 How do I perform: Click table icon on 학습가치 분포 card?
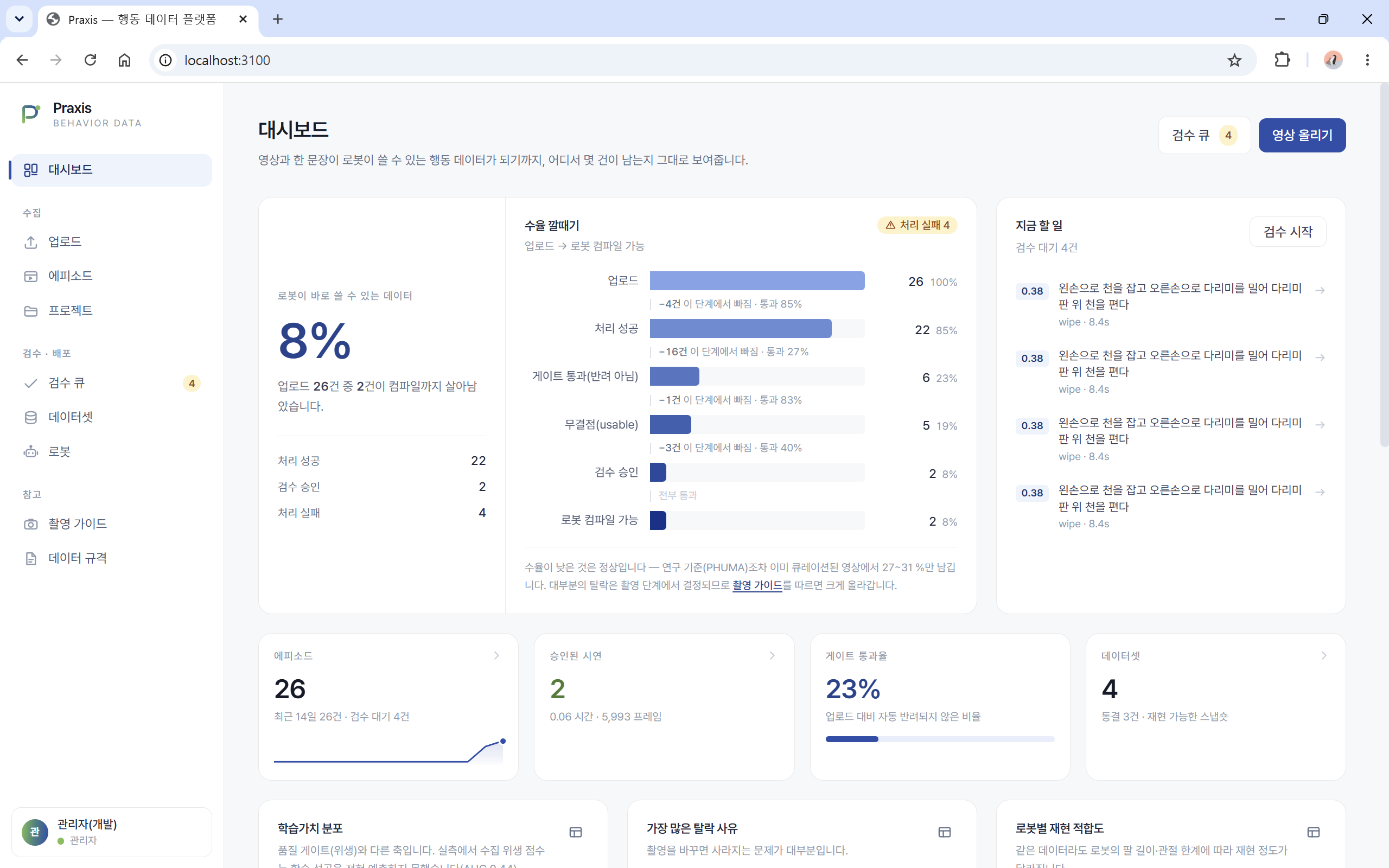coord(575,832)
